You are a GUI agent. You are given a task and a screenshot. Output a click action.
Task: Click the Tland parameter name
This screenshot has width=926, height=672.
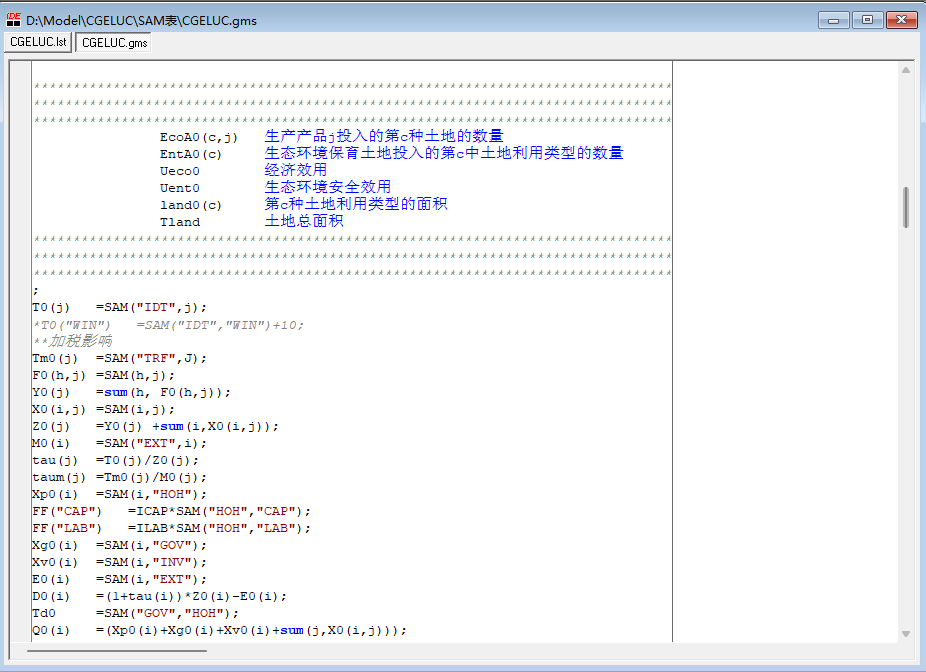pyautogui.click(x=180, y=222)
